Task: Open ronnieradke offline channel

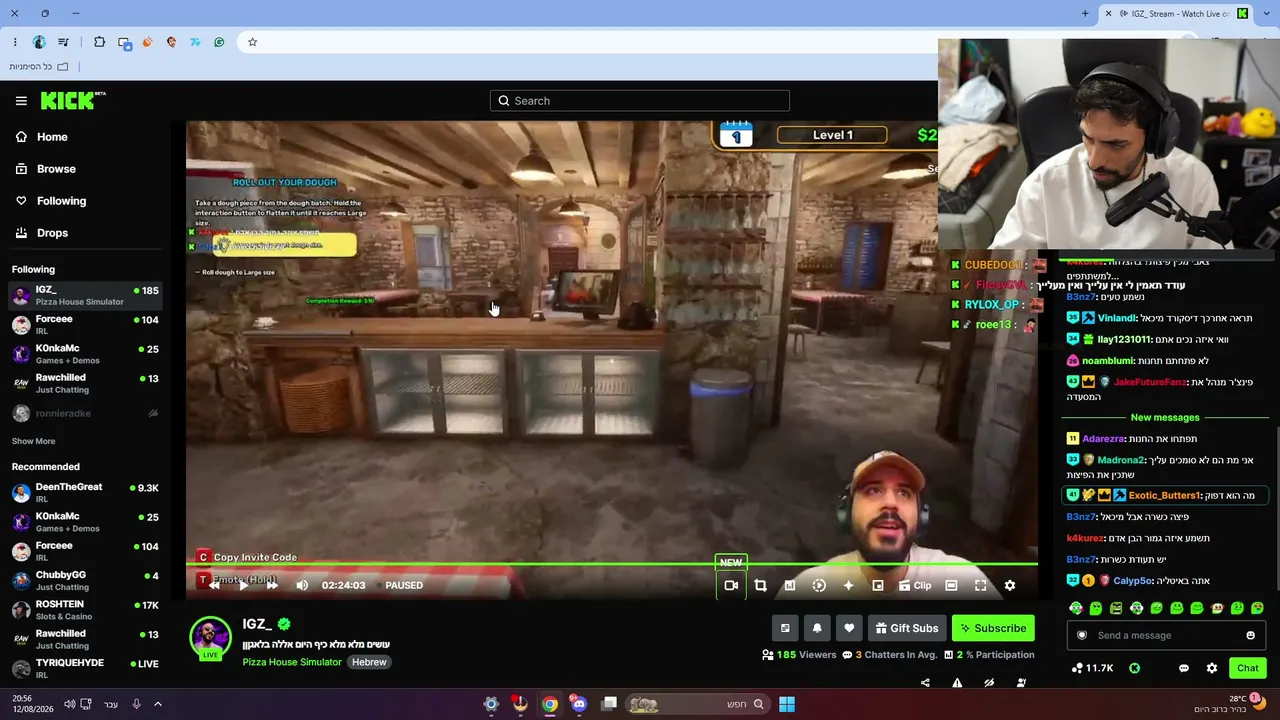Action: click(86, 413)
